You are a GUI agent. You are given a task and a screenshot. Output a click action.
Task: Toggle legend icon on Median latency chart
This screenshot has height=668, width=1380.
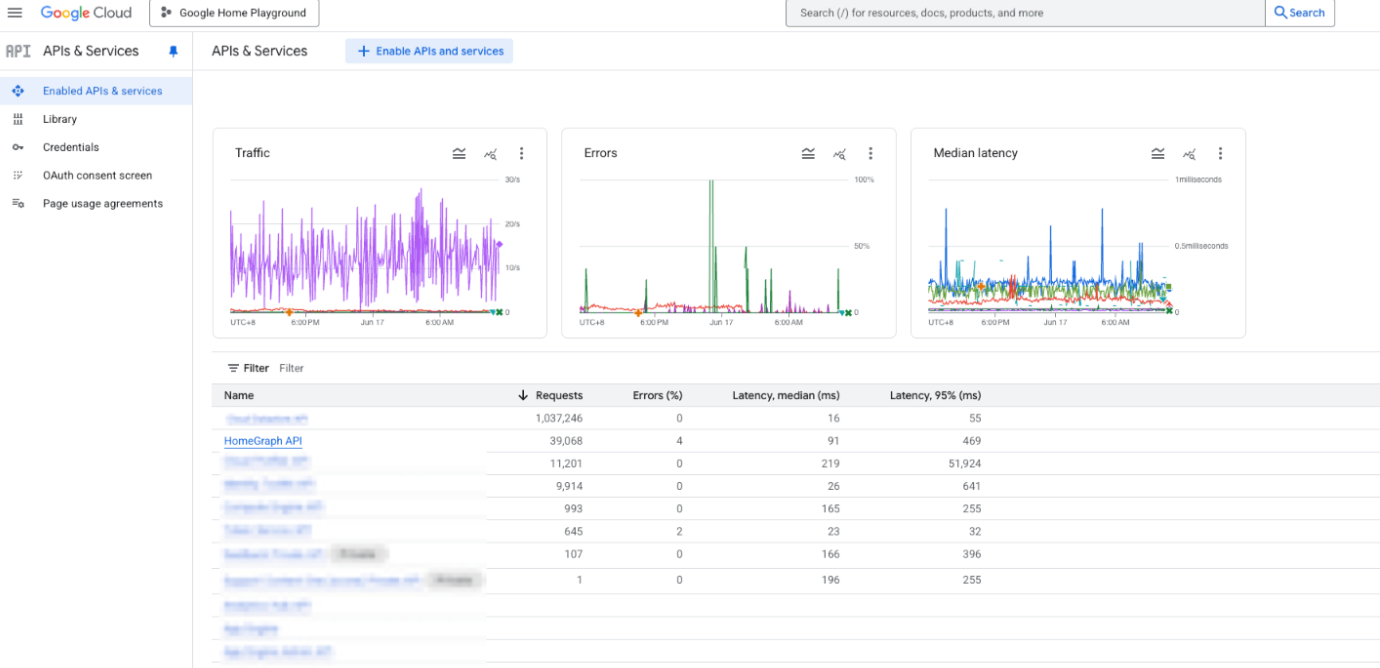pyautogui.click(x=1157, y=154)
